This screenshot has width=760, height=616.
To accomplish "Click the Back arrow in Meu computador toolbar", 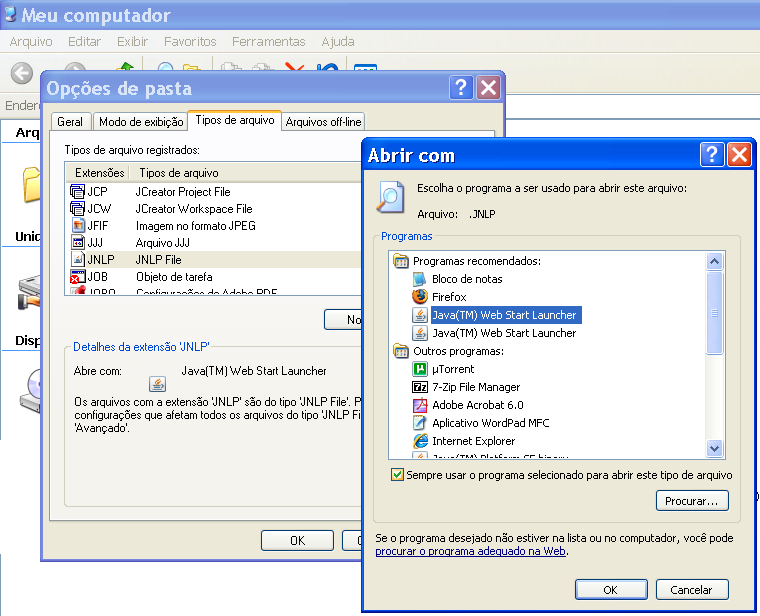I will pos(22,74).
